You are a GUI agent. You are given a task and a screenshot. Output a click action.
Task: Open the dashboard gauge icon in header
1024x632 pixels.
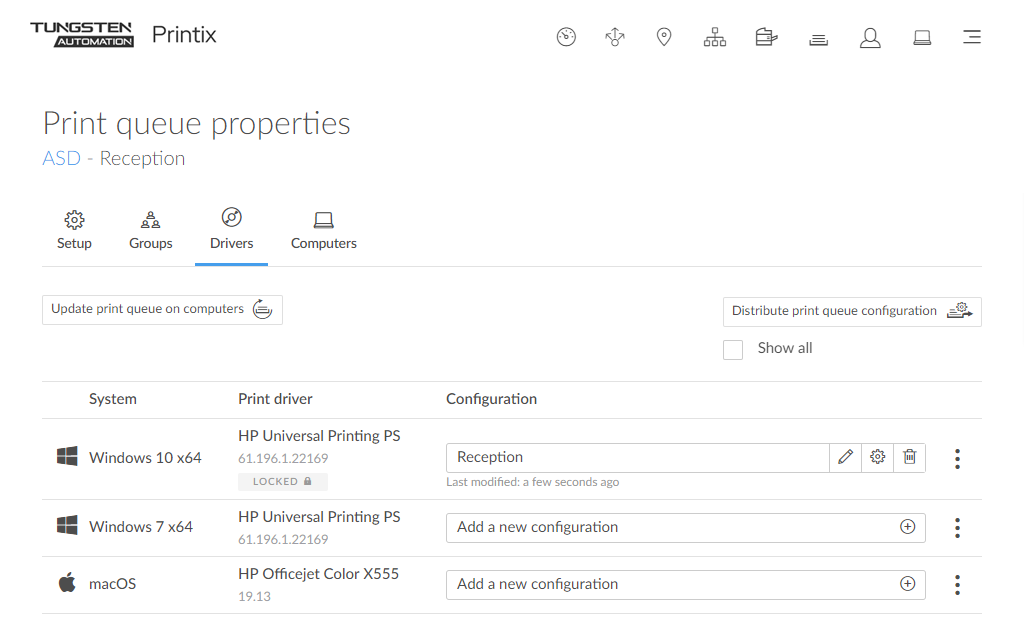(566, 37)
